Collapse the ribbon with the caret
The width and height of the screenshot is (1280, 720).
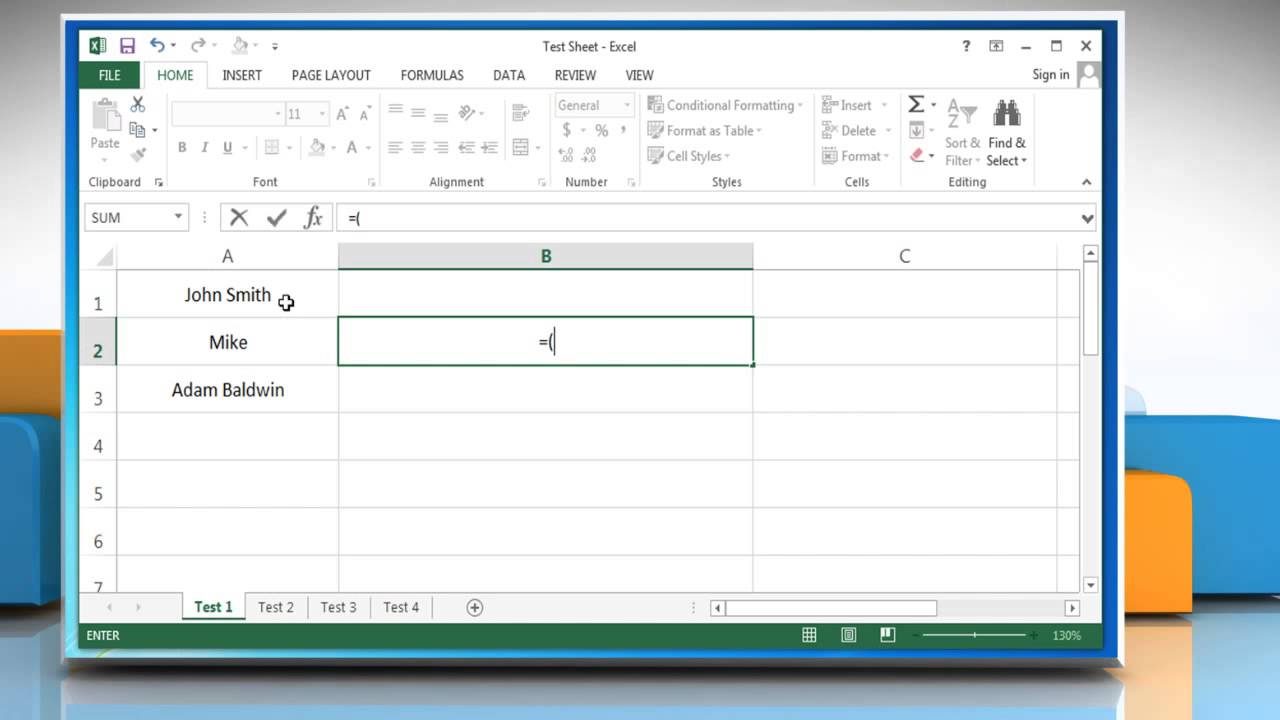pyautogui.click(x=1087, y=182)
